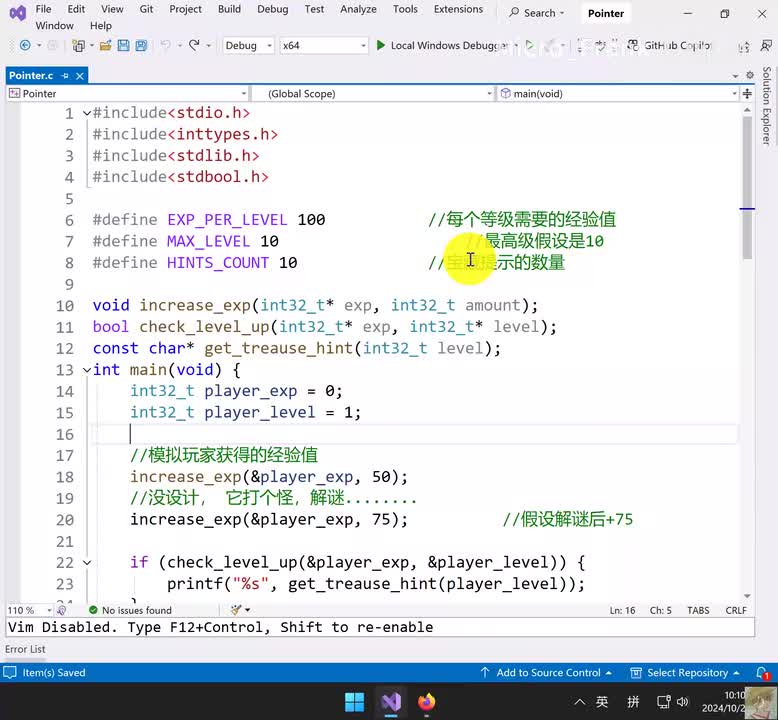Start Local Windows Debugger green play icon
This screenshot has height=720, width=778.
381,46
